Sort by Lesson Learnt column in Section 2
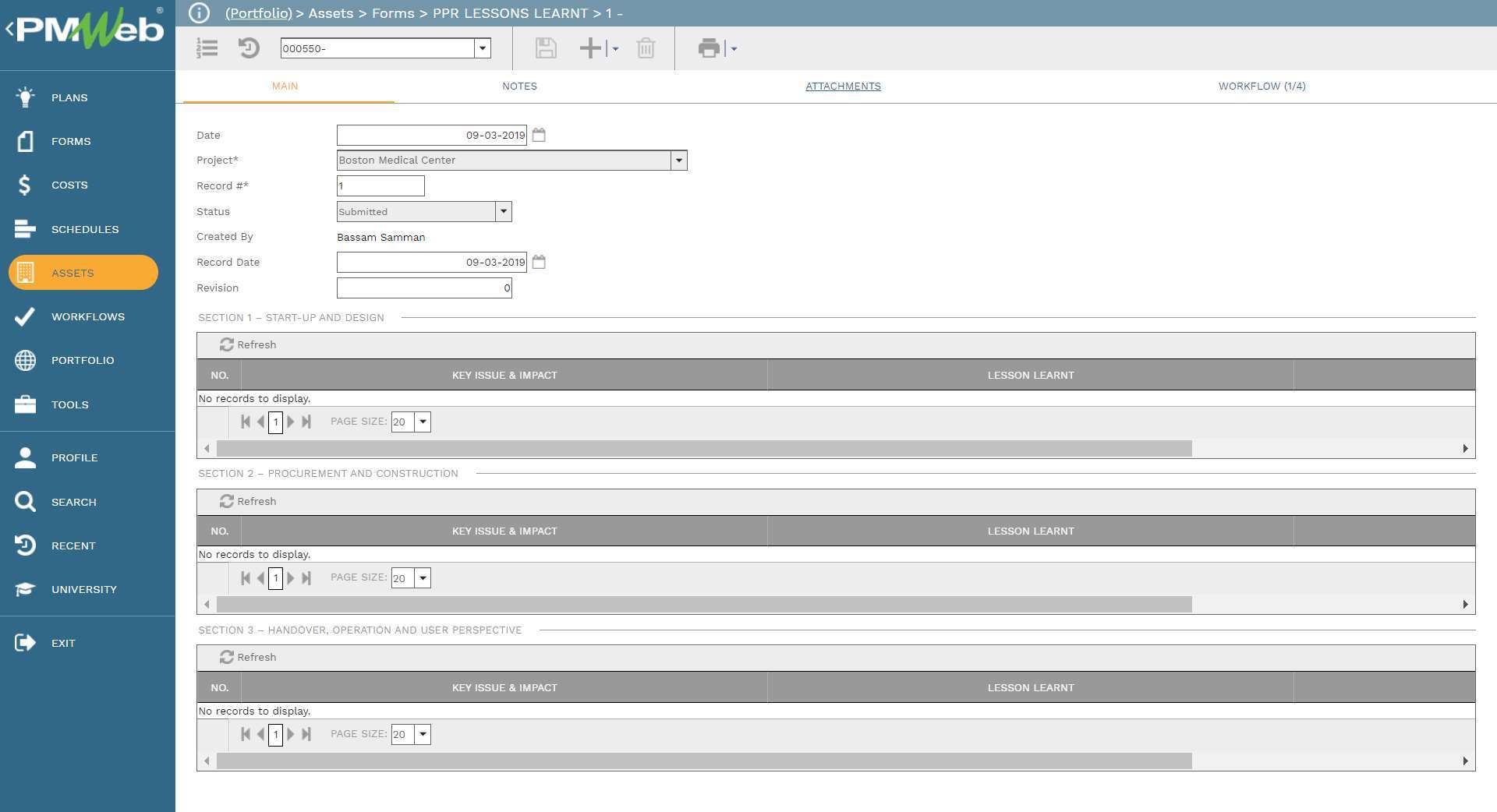Viewport: 1497px width, 812px height. pos(1031,531)
